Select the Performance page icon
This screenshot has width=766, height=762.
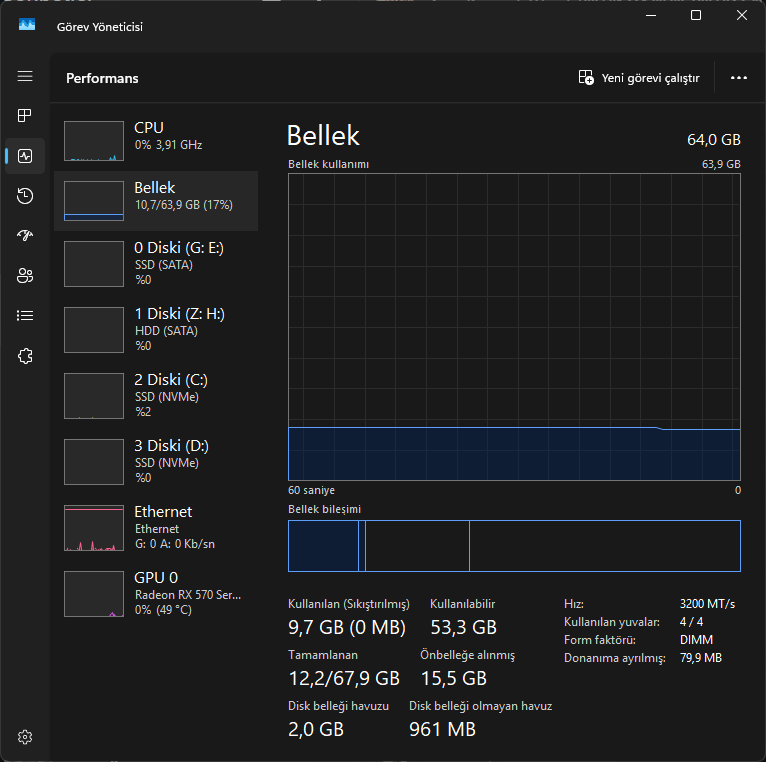point(25,156)
